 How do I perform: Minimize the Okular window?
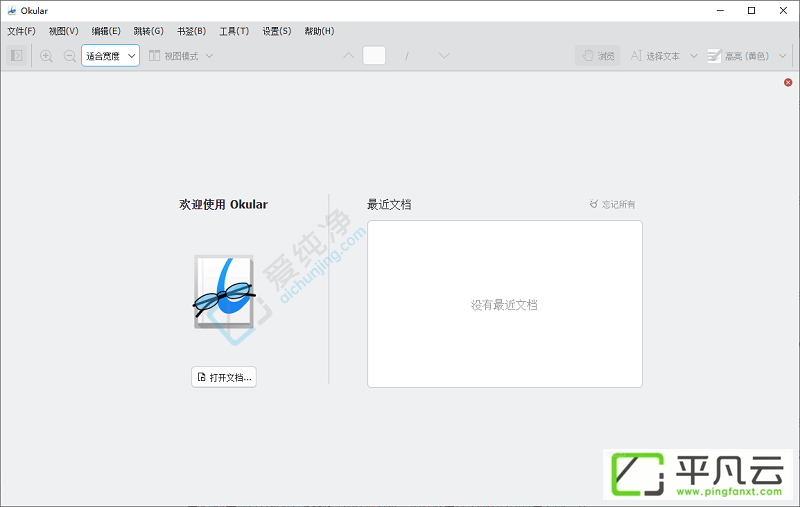720,10
